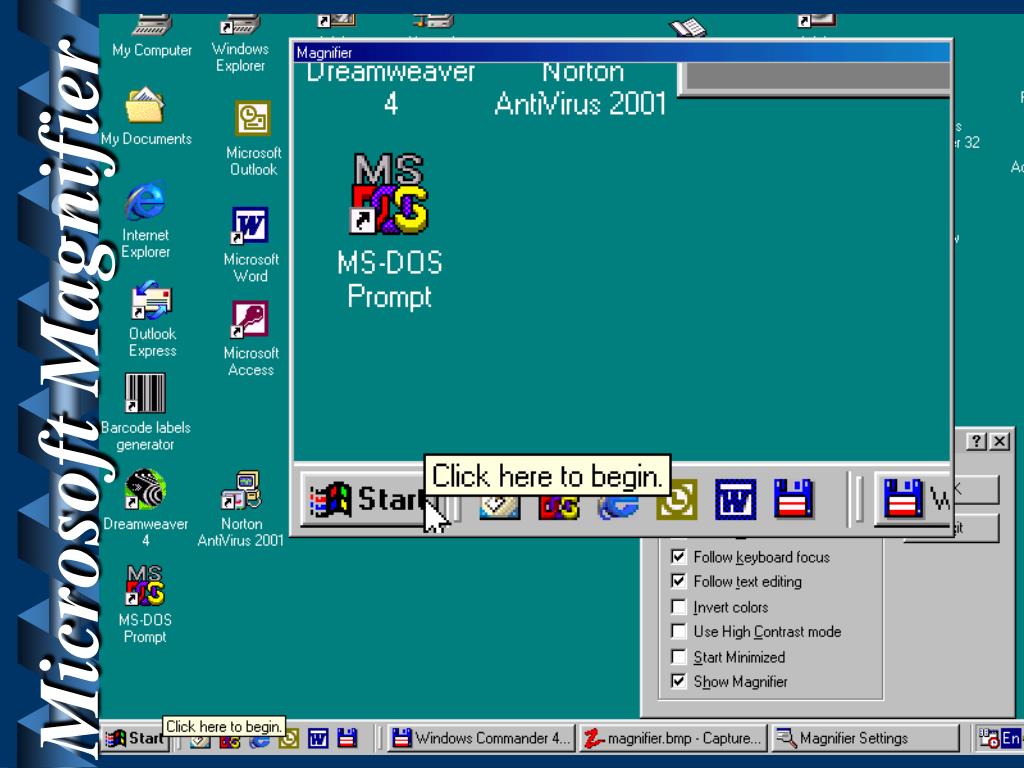
Task: Turn on Use High Contrast mode
Action: (x=679, y=632)
